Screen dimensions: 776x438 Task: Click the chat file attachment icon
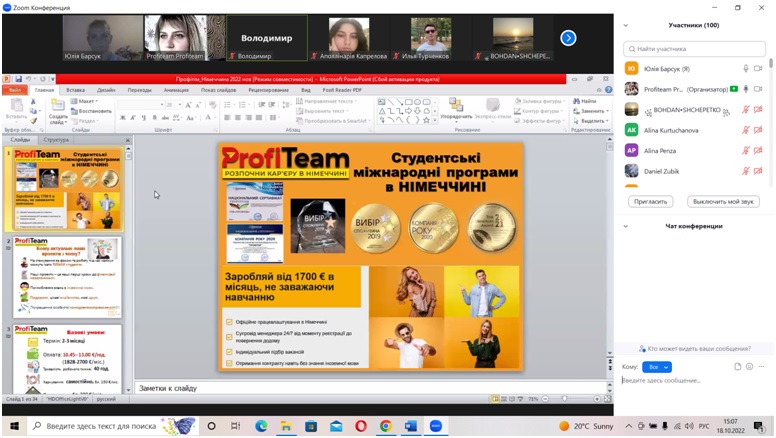[737, 367]
